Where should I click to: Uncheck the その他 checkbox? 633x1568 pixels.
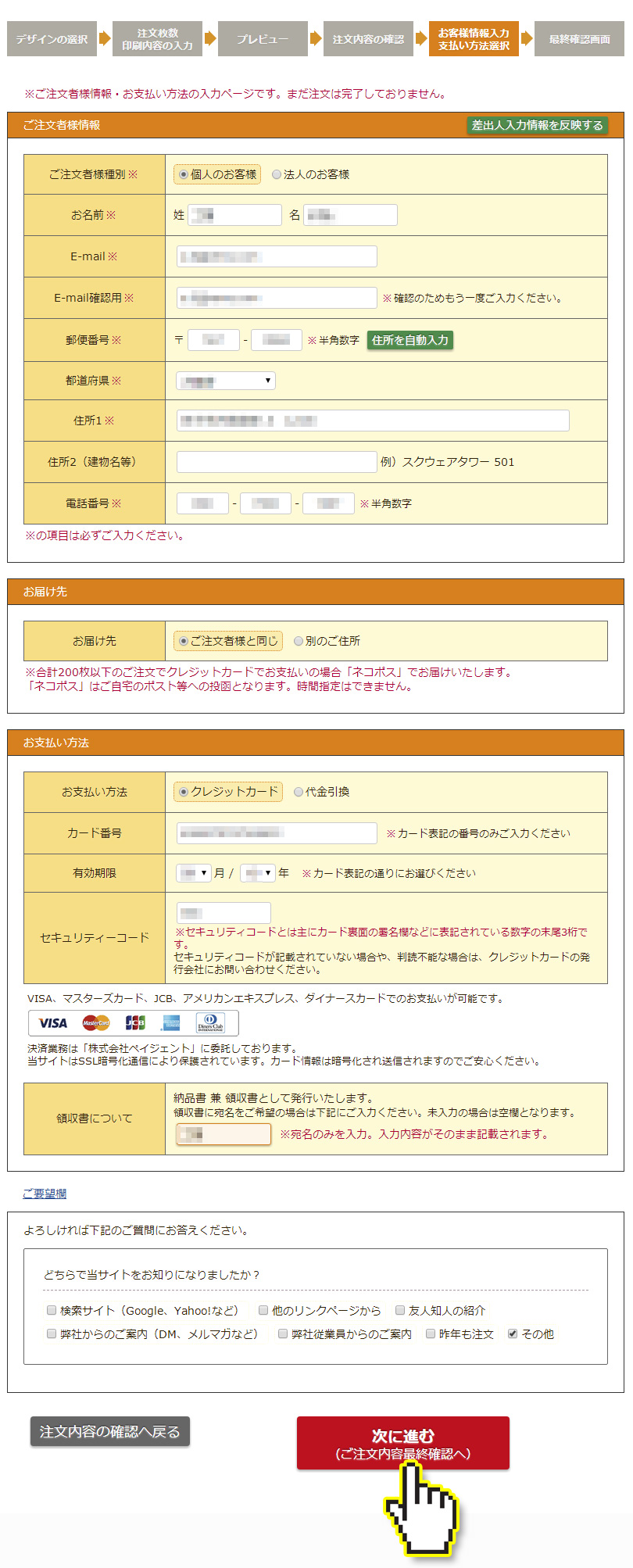[513, 1334]
